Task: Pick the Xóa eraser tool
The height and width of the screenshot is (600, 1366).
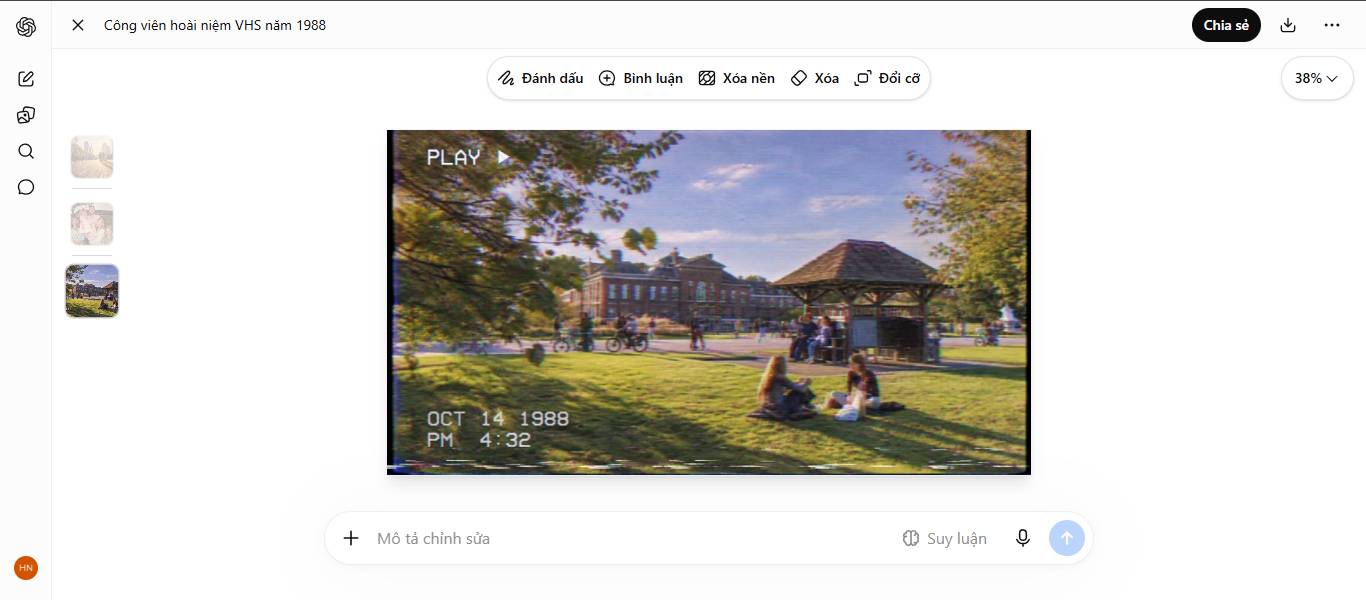Action: 815,78
